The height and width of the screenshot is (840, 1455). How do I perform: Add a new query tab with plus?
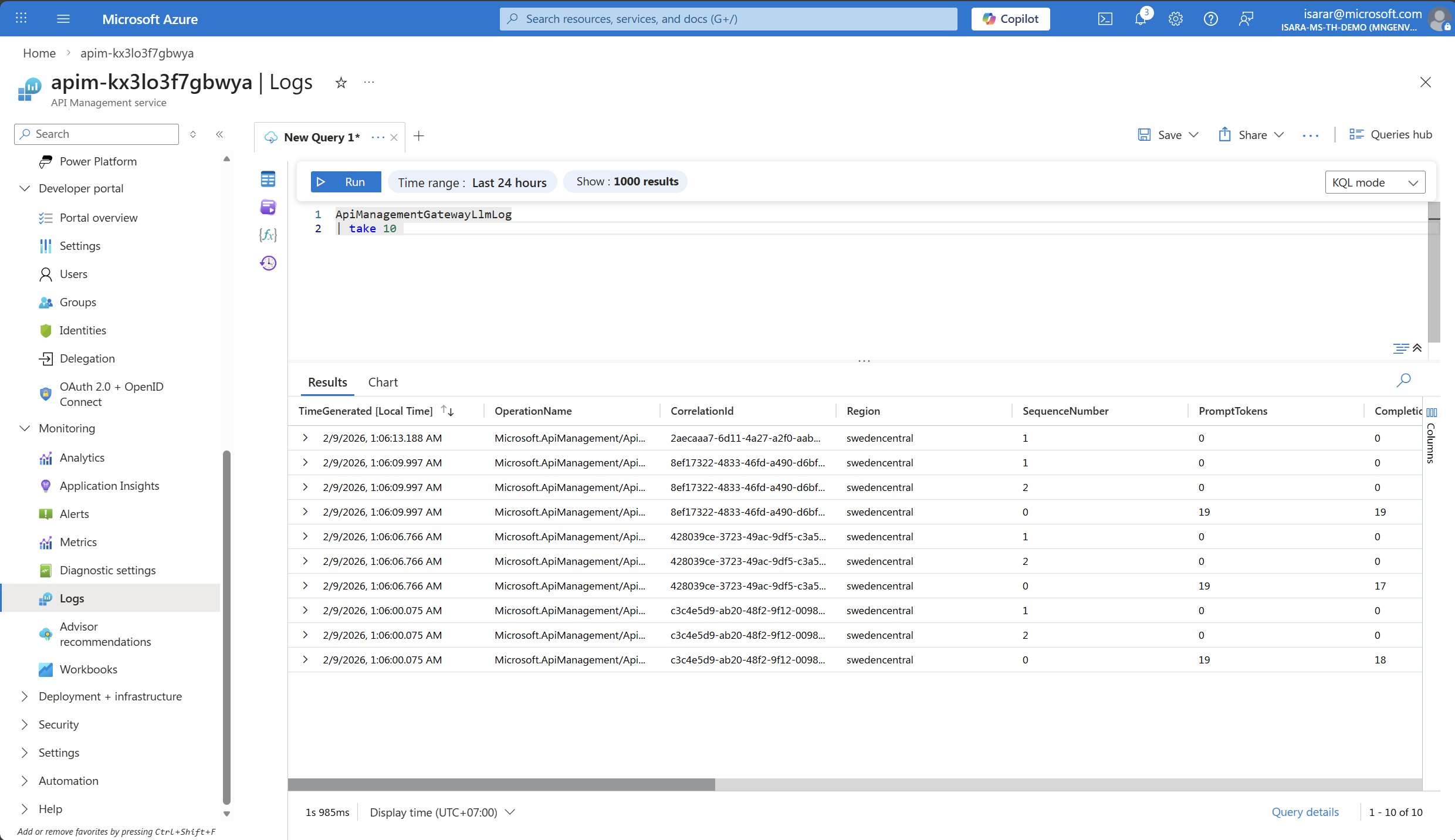coord(419,136)
